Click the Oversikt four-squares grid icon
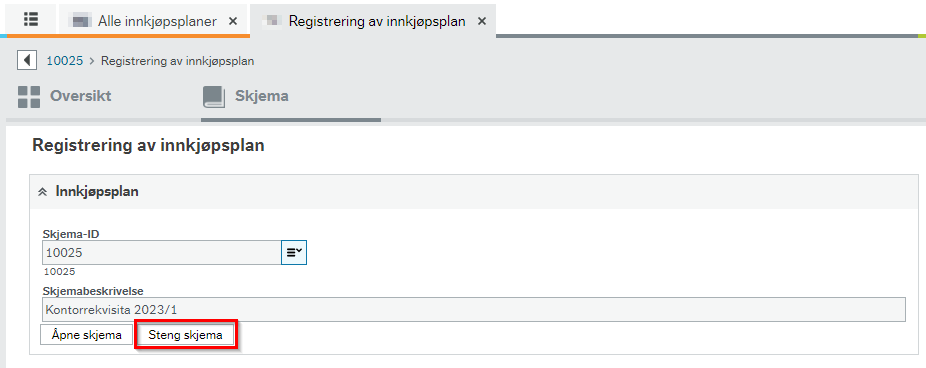Screen dimensions: 926x368 click(x=29, y=96)
